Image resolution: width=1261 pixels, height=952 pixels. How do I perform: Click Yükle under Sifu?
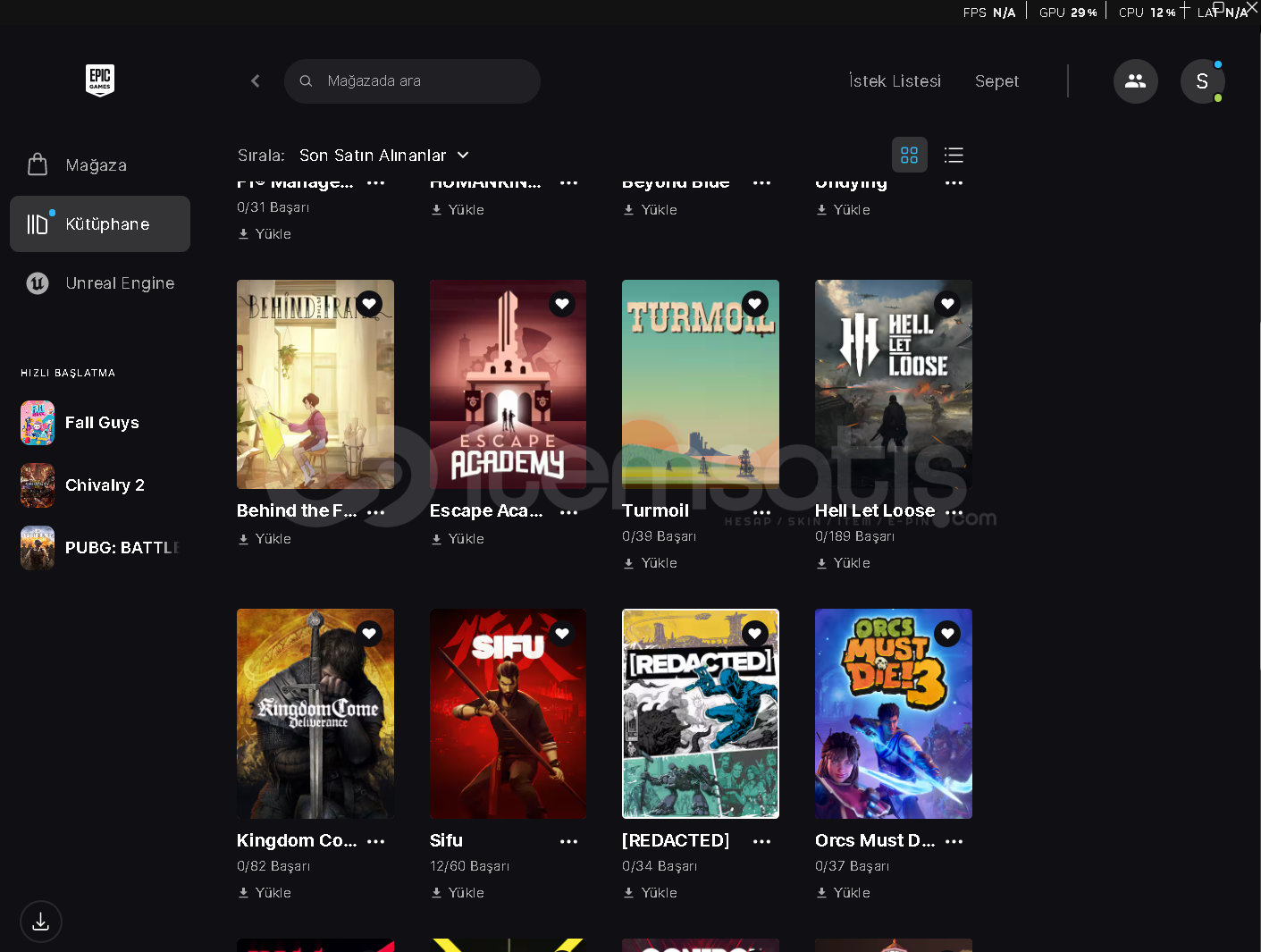pos(458,893)
